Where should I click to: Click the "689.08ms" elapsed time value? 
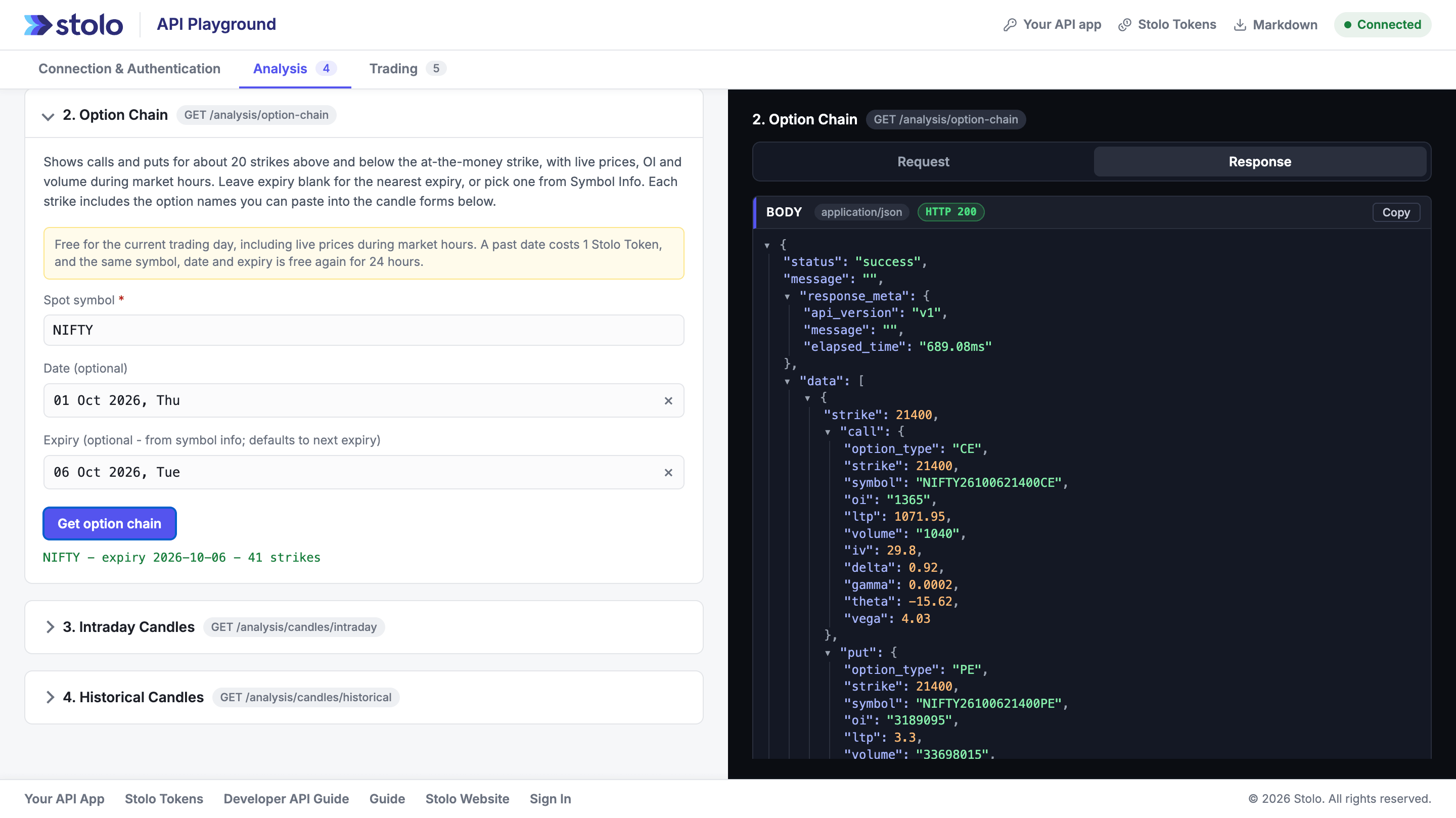point(955,347)
